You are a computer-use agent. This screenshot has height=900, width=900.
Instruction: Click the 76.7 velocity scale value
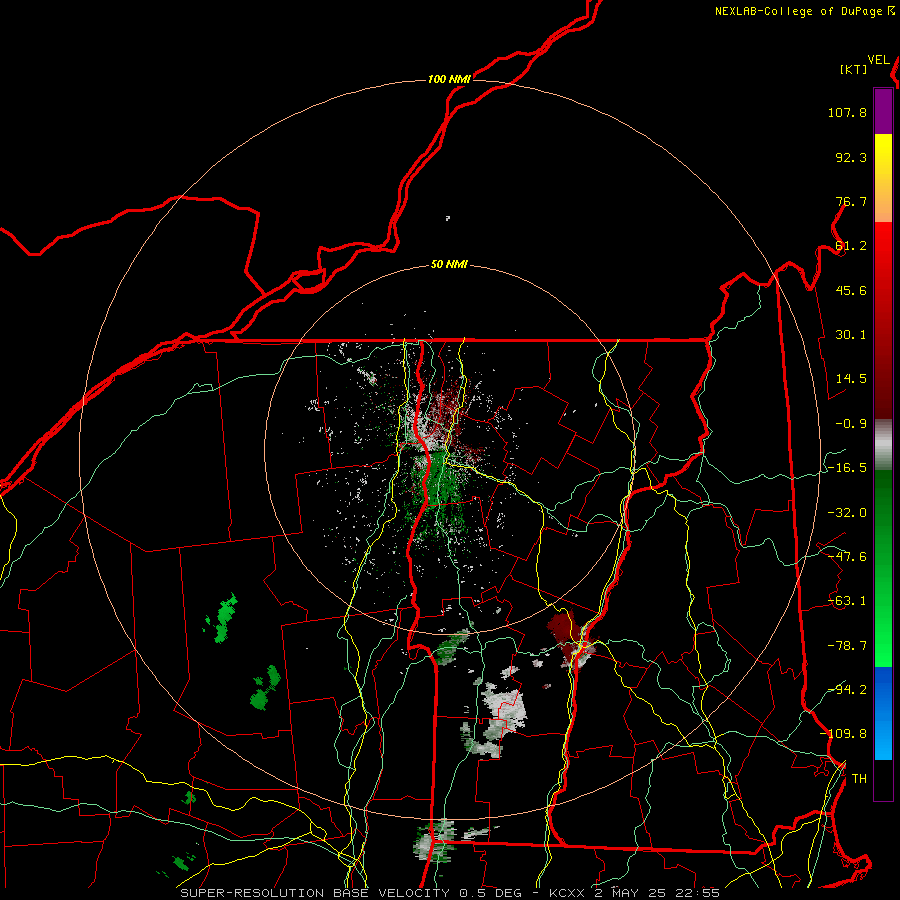pyautogui.click(x=851, y=201)
